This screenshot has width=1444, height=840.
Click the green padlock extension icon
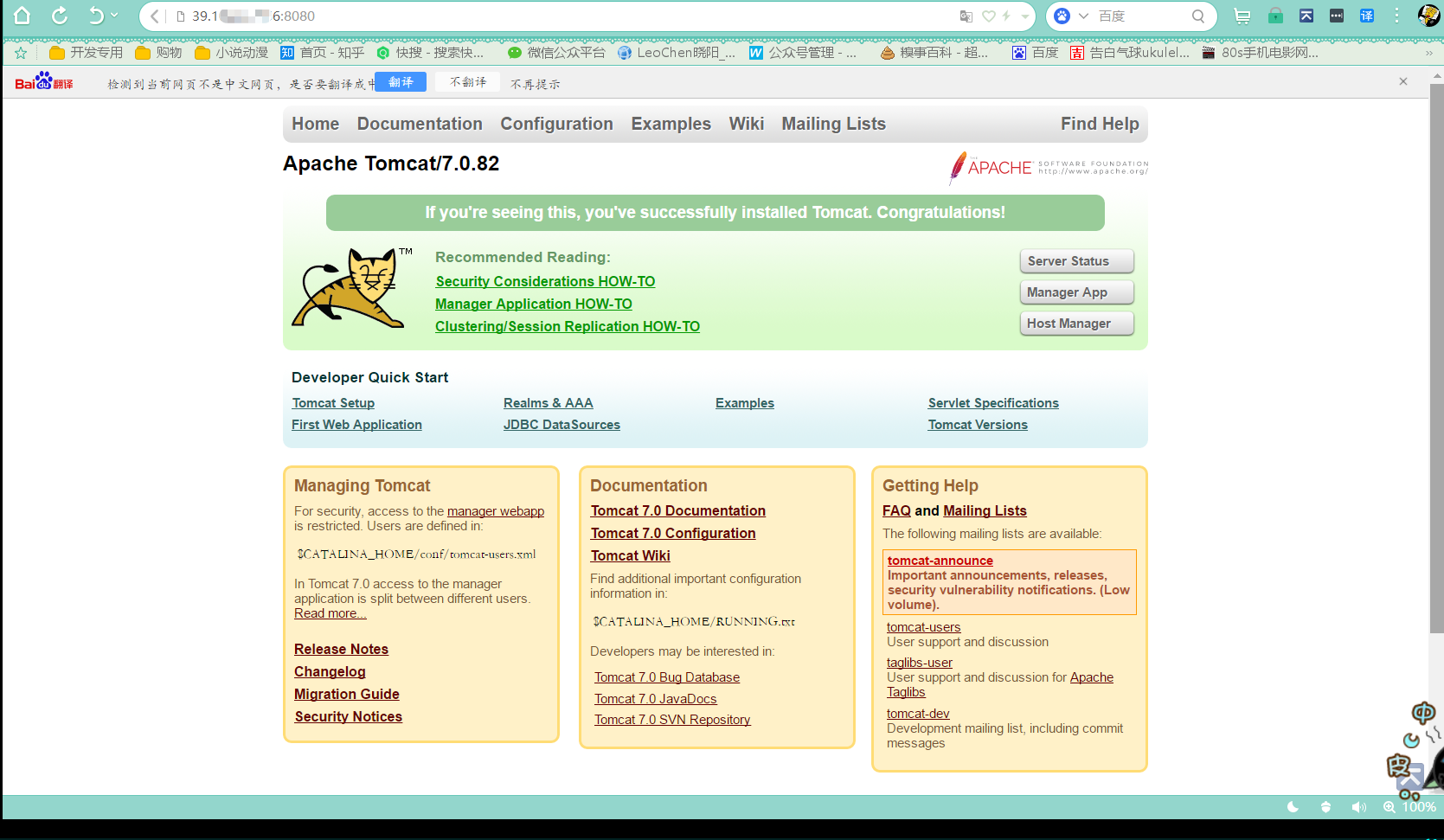(1275, 16)
